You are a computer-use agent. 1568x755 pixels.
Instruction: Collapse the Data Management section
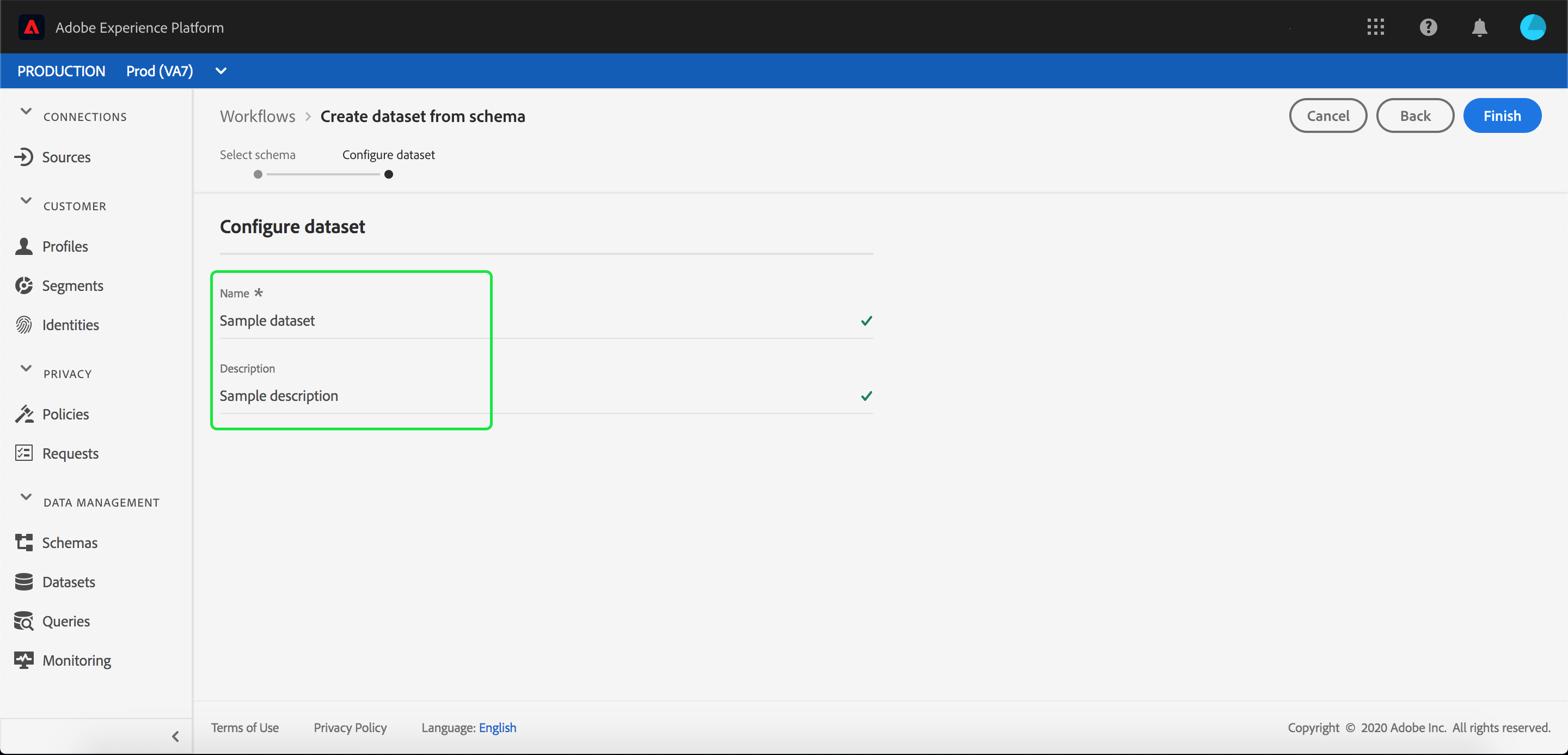point(26,497)
